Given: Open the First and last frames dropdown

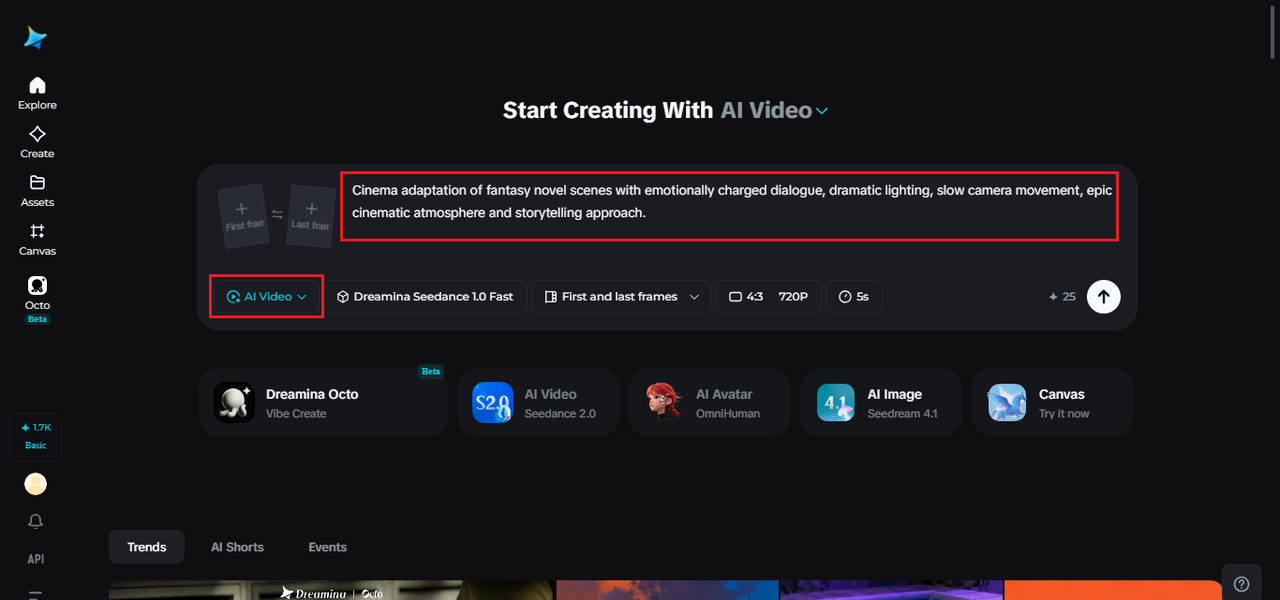Looking at the screenshot, I should point(621,297).
